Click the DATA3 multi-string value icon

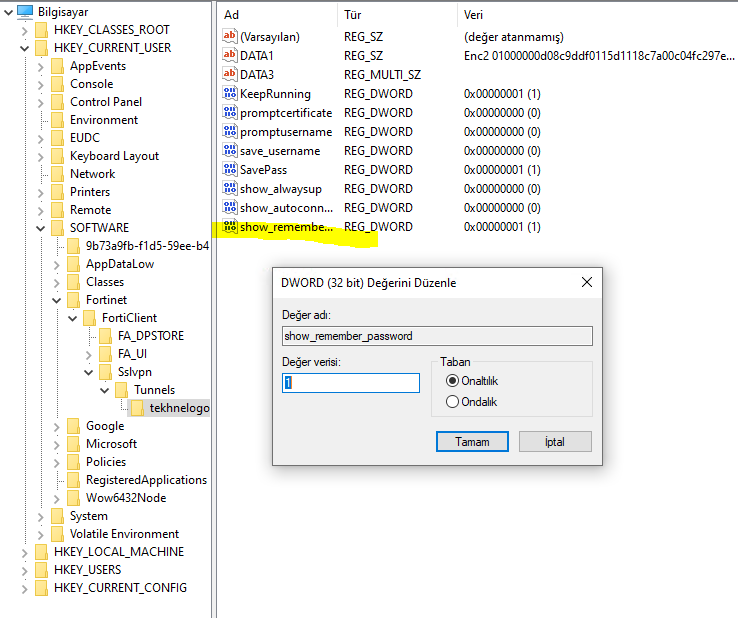click(x=230, y=75)
